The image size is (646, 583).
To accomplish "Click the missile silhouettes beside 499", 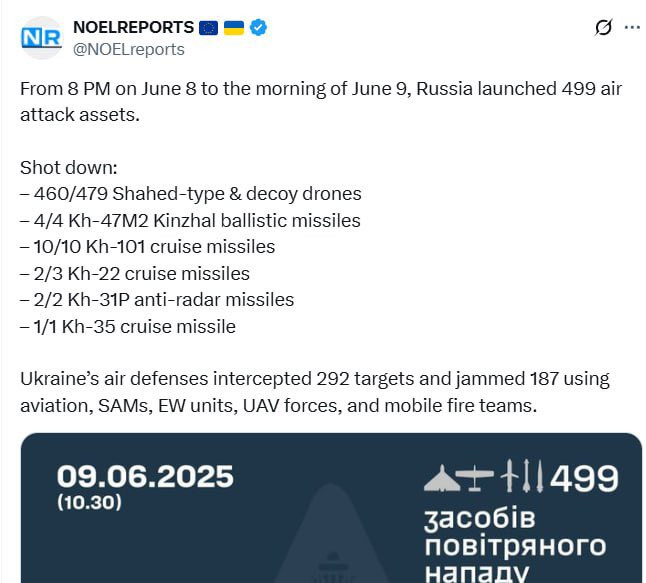I will [522, 475].
